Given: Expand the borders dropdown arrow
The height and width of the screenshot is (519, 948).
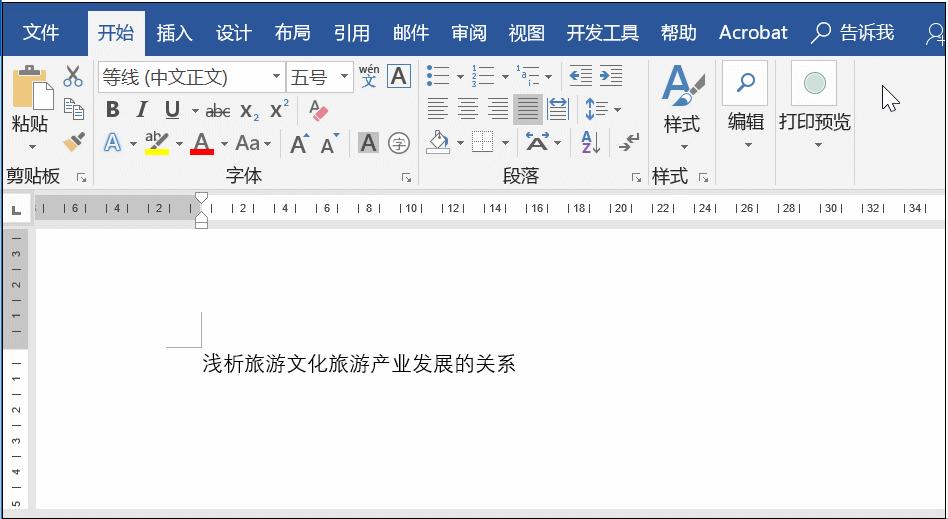Looking at the screenshot, I should click(x=505, y=144).
